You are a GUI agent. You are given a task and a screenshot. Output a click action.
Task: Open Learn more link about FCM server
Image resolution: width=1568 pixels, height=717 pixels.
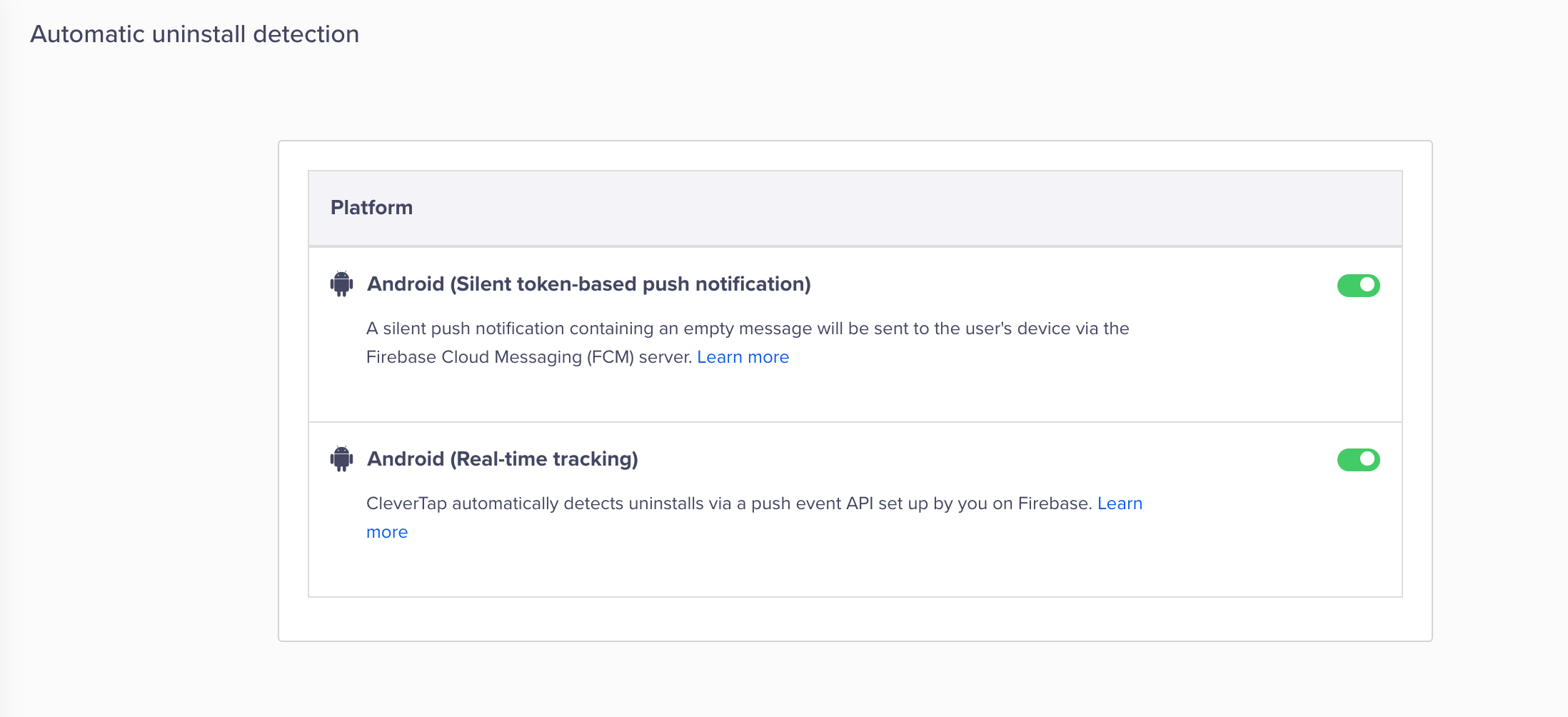tap(743, 357)
